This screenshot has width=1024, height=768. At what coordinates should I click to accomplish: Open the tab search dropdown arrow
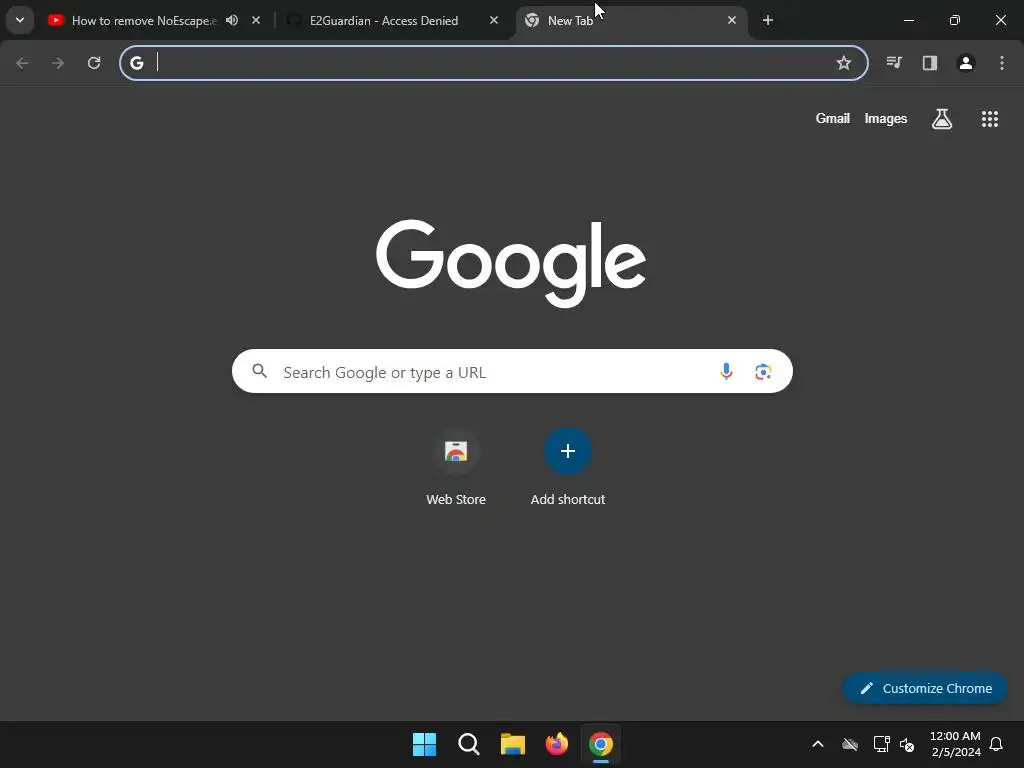[20, 20]
